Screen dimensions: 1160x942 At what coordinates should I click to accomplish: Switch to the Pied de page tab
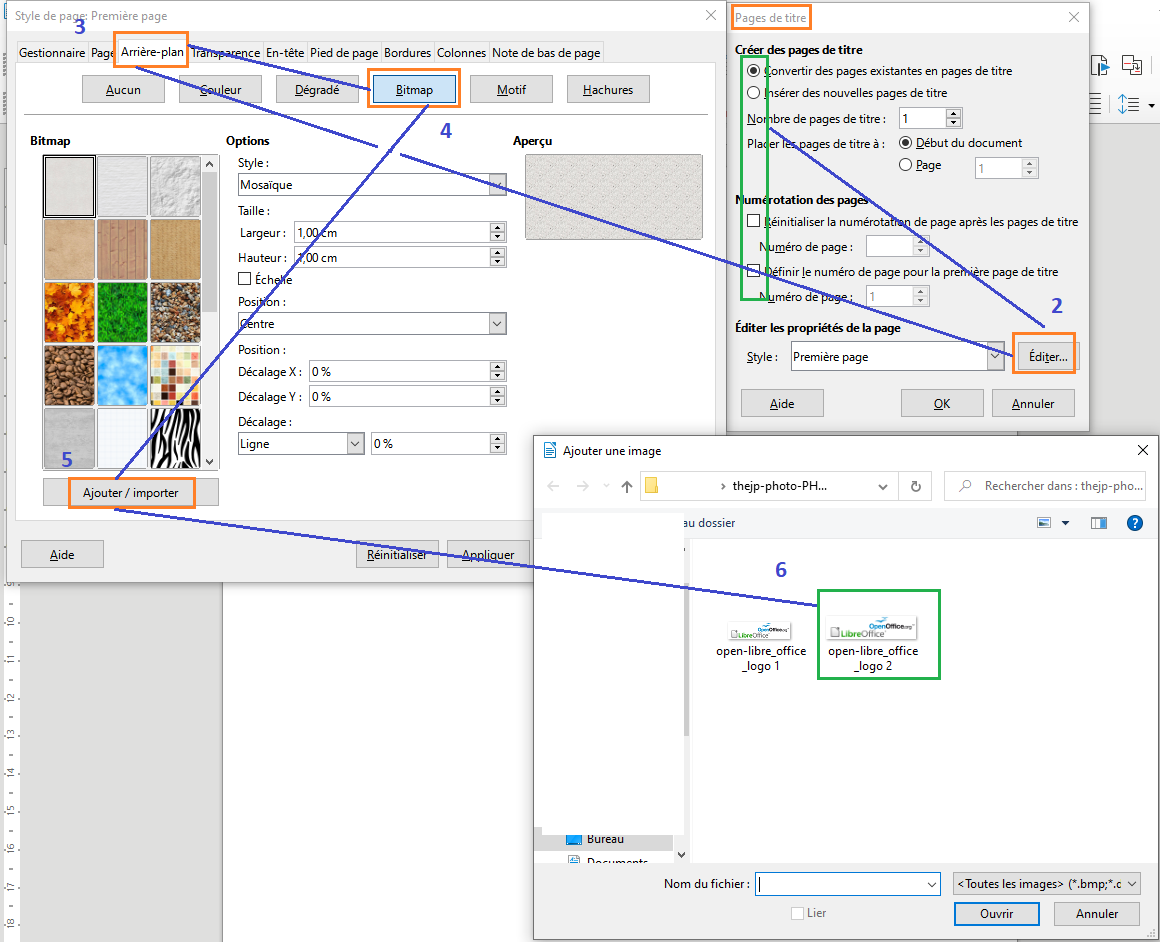[344, 53]
